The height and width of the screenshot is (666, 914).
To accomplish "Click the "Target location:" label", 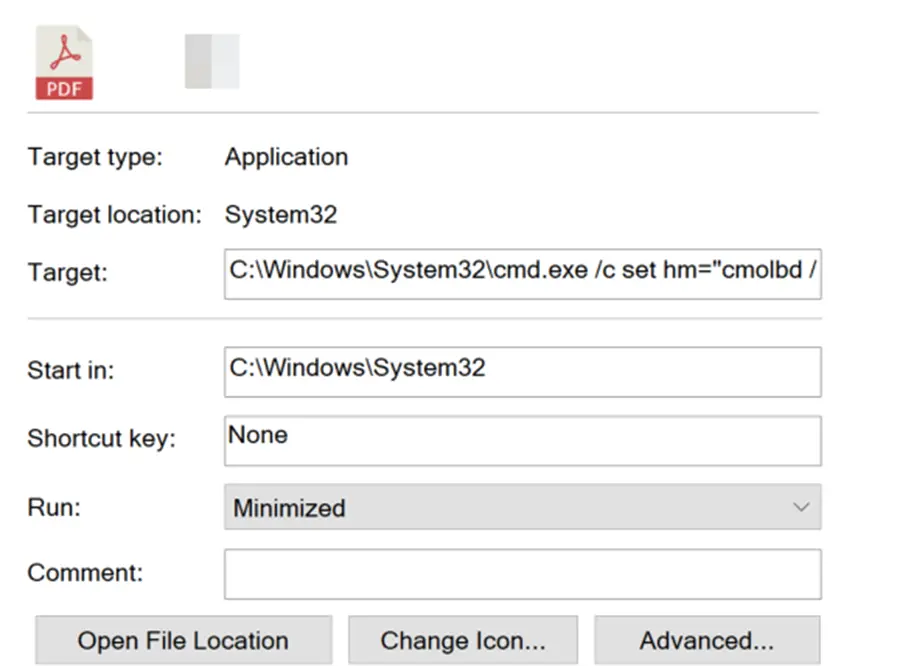I will click(114, 215).
